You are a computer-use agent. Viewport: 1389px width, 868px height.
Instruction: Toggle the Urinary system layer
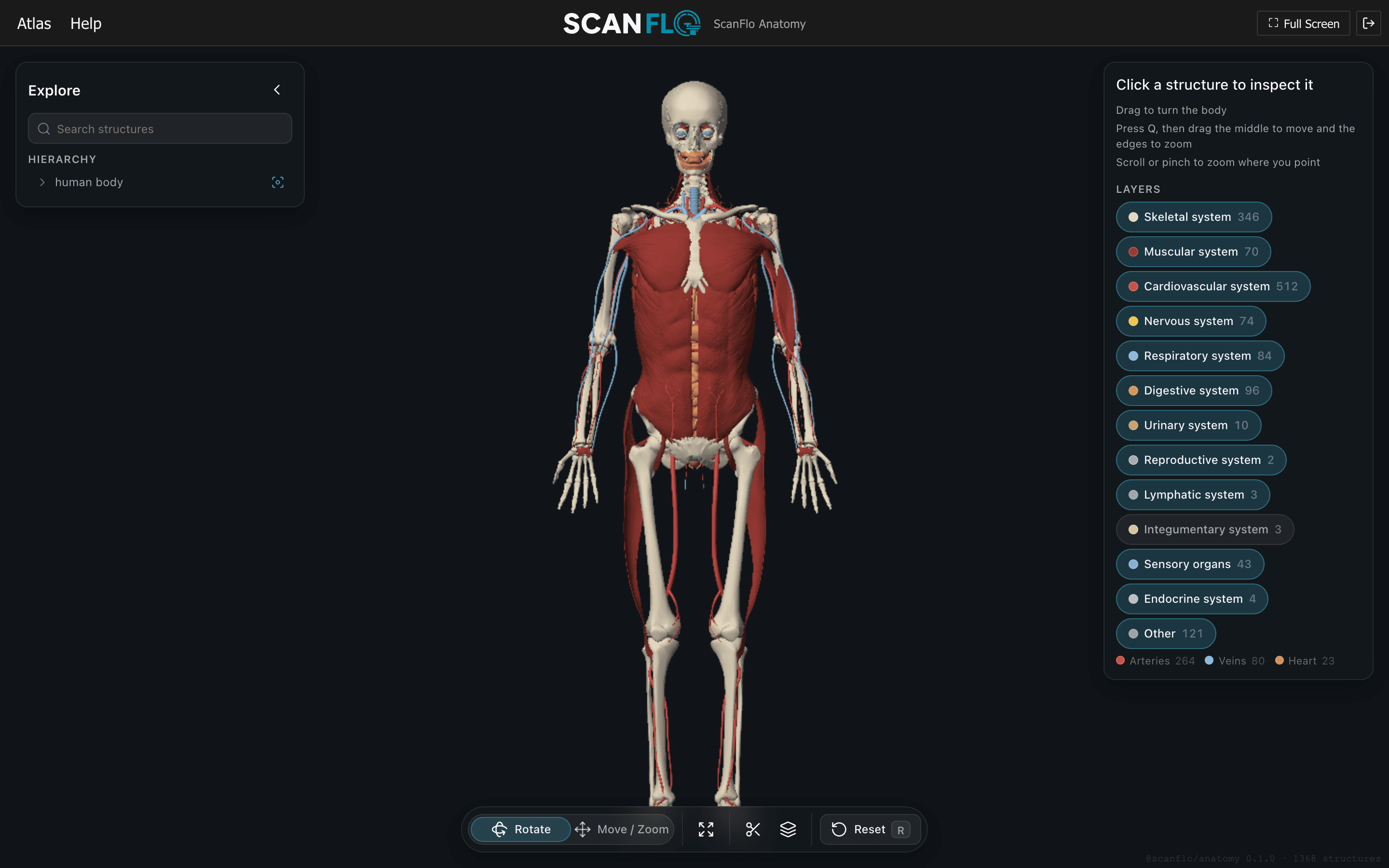(x=1189, y=425)
